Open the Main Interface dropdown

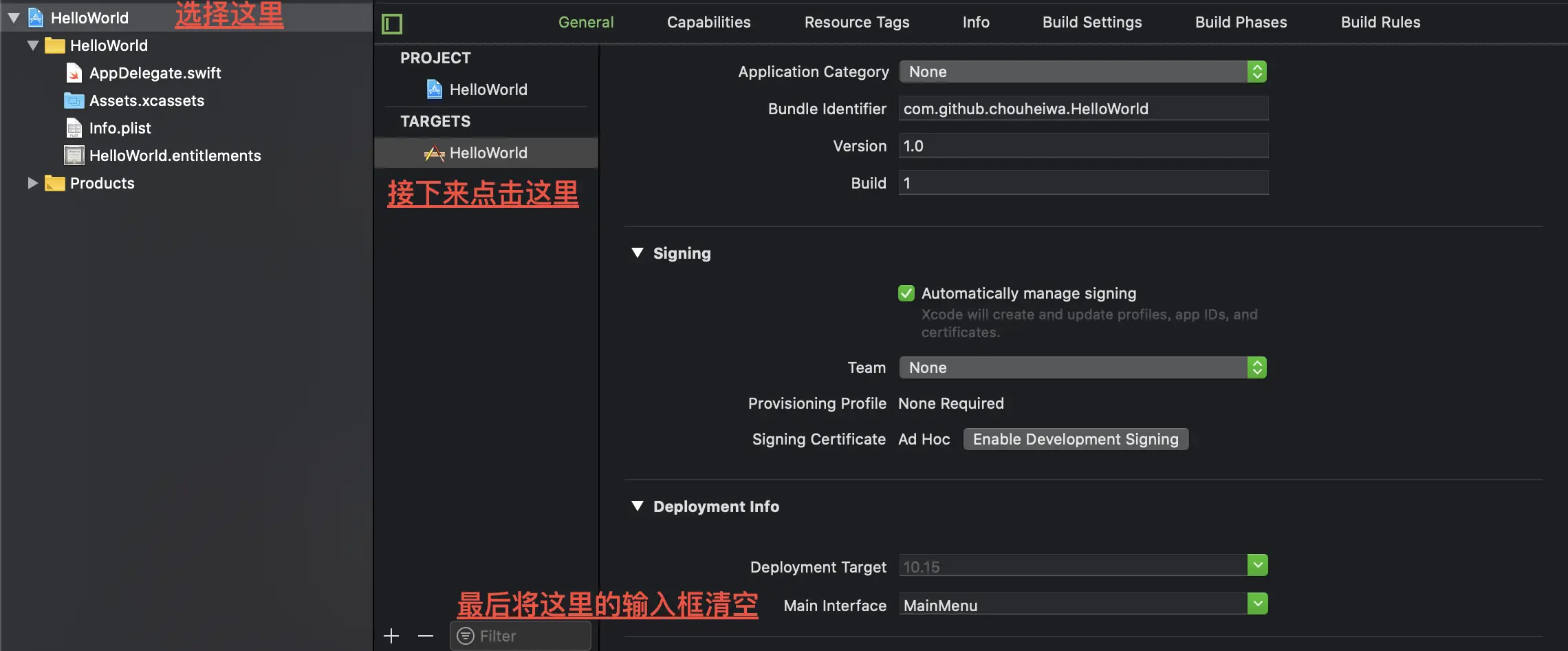(x=1257, y=603)
